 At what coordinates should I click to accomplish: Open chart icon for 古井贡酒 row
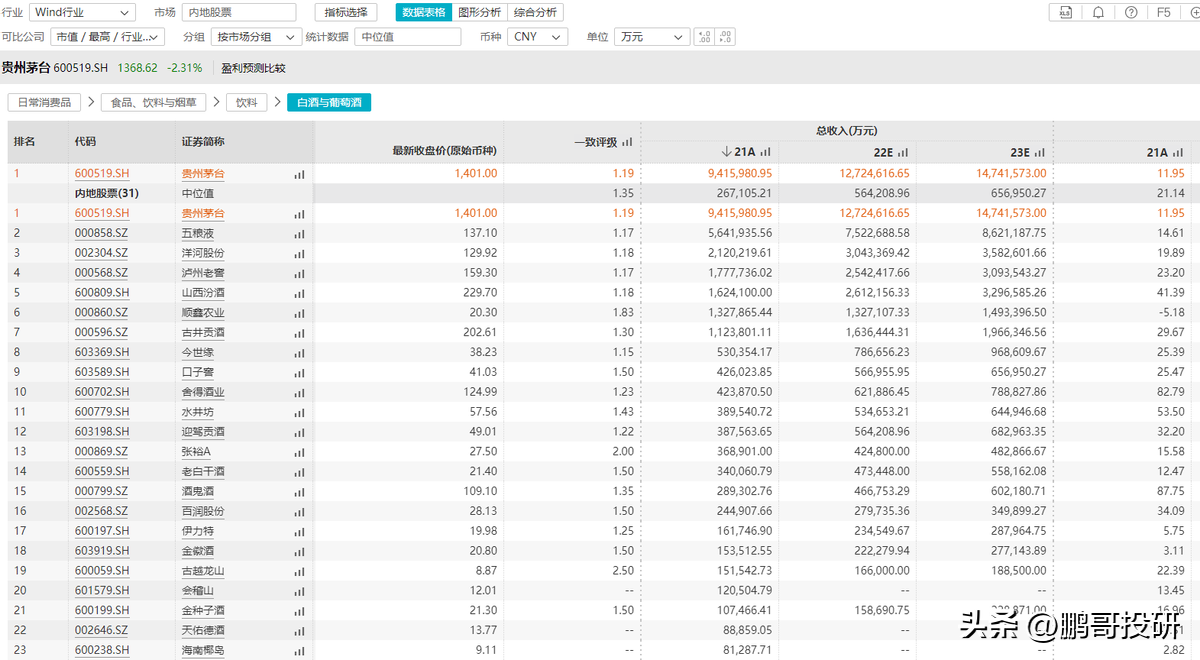click(x=299, y=332)
